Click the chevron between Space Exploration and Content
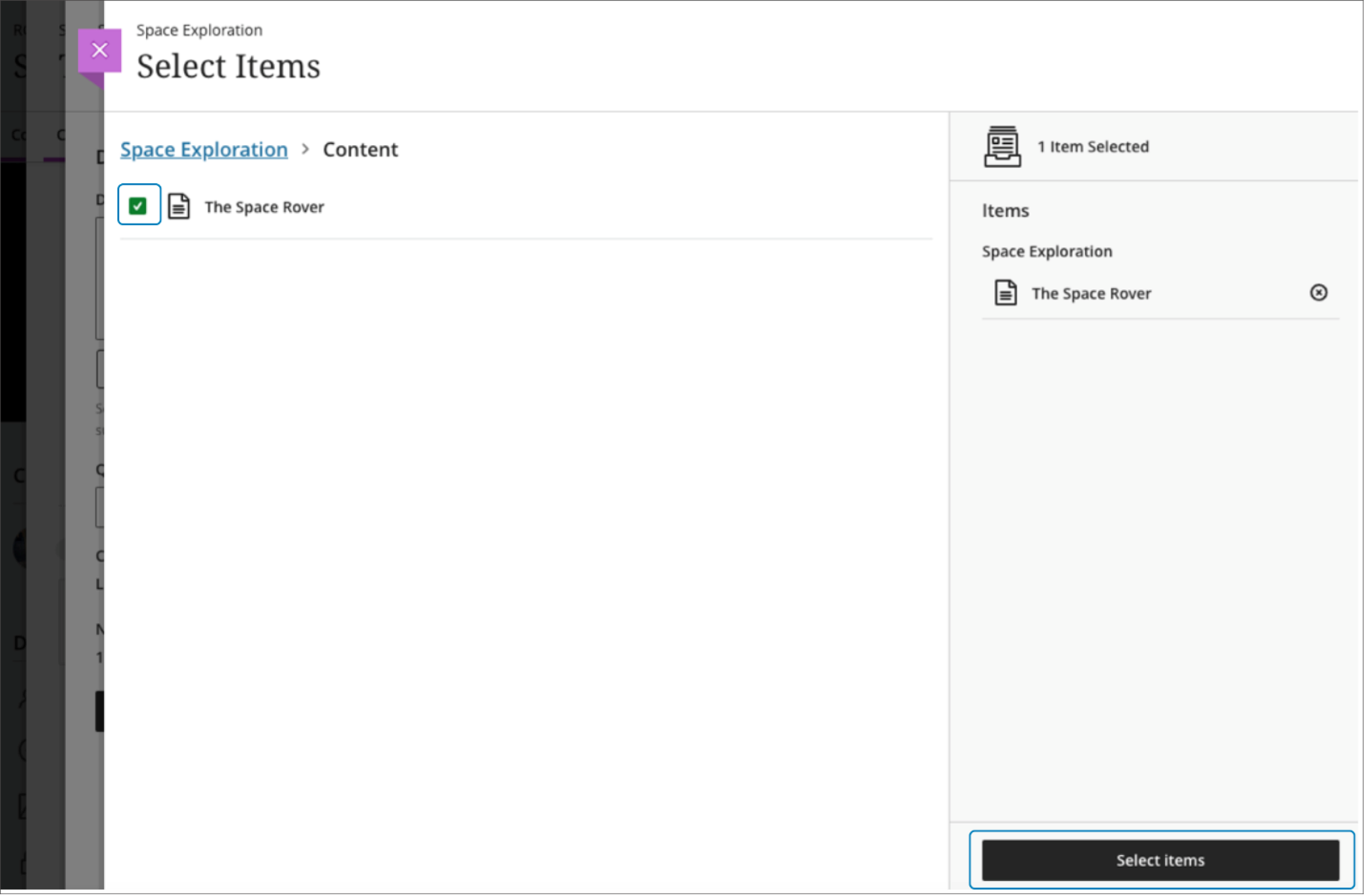Screen dimensions: 1365x896 (x=306, y=149)
